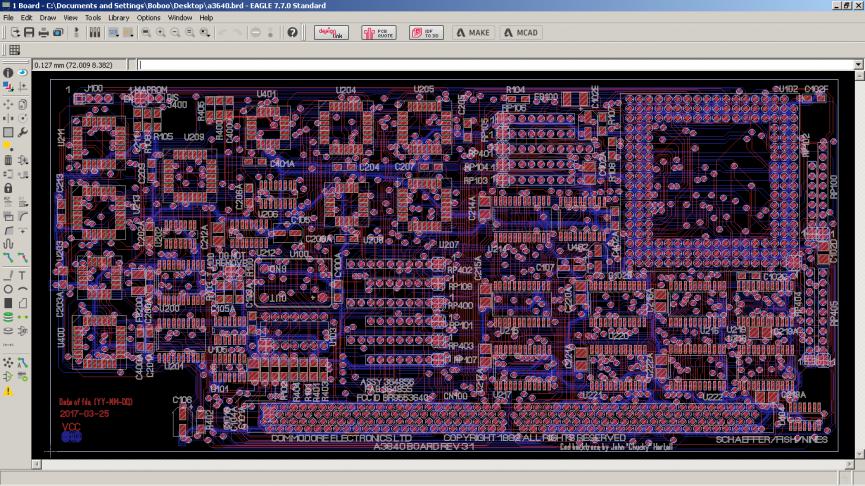This screenshot has height=486, width=865.
Task: Select the Mirror tool
Action: click(x=8, y=118)
